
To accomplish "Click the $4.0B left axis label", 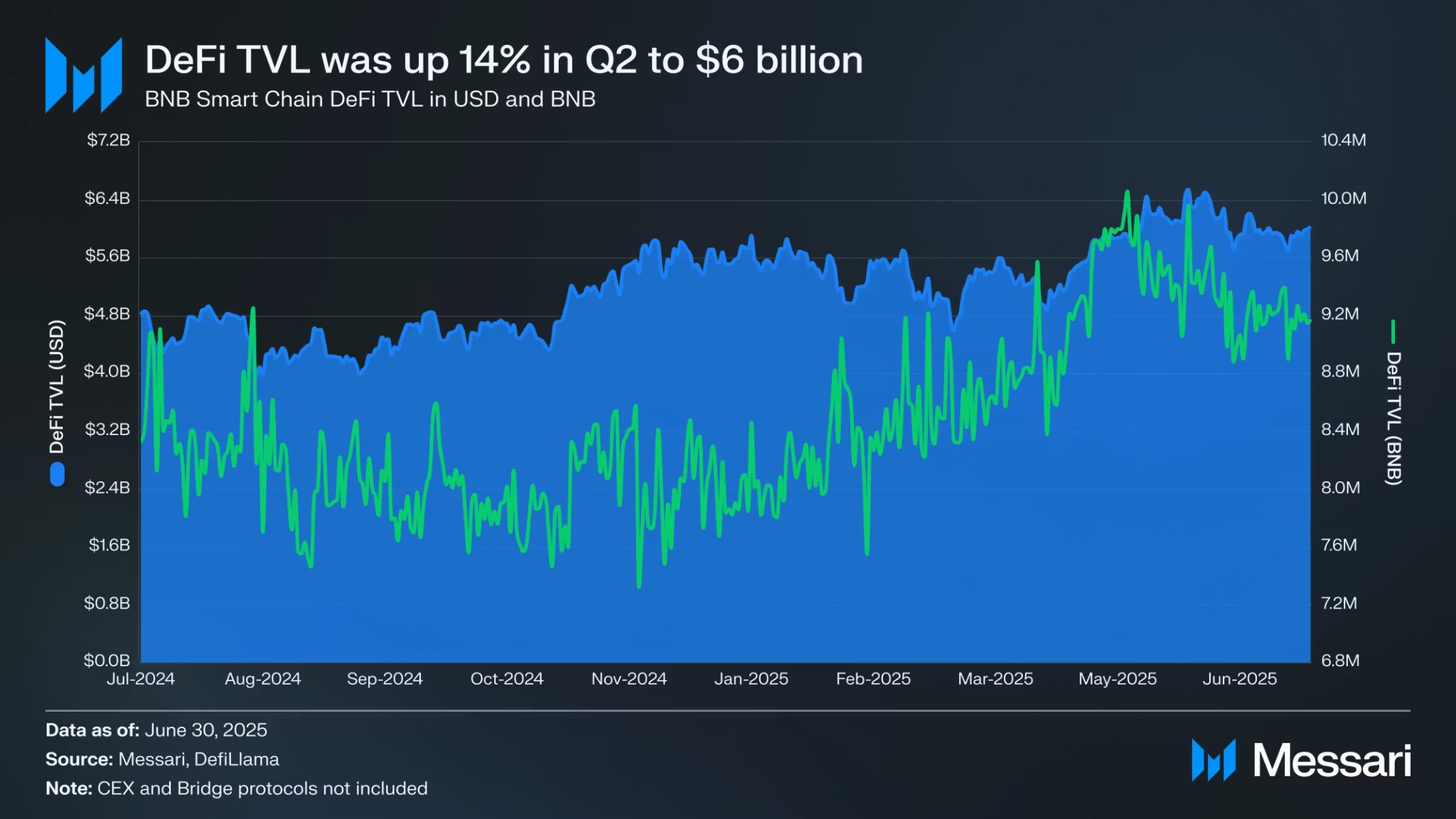I will 107,371.
